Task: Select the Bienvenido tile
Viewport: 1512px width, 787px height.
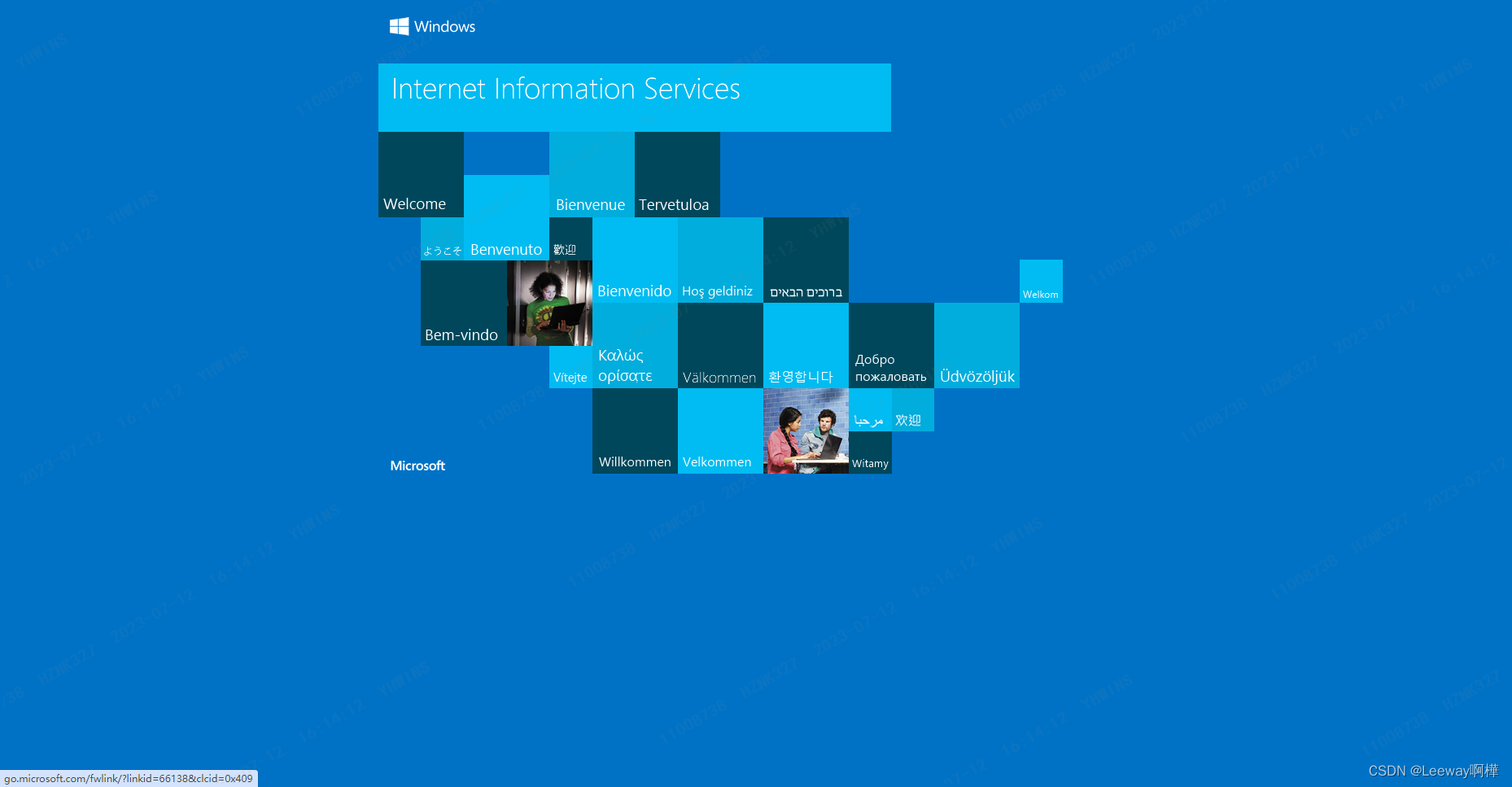Action: (635, 260)
